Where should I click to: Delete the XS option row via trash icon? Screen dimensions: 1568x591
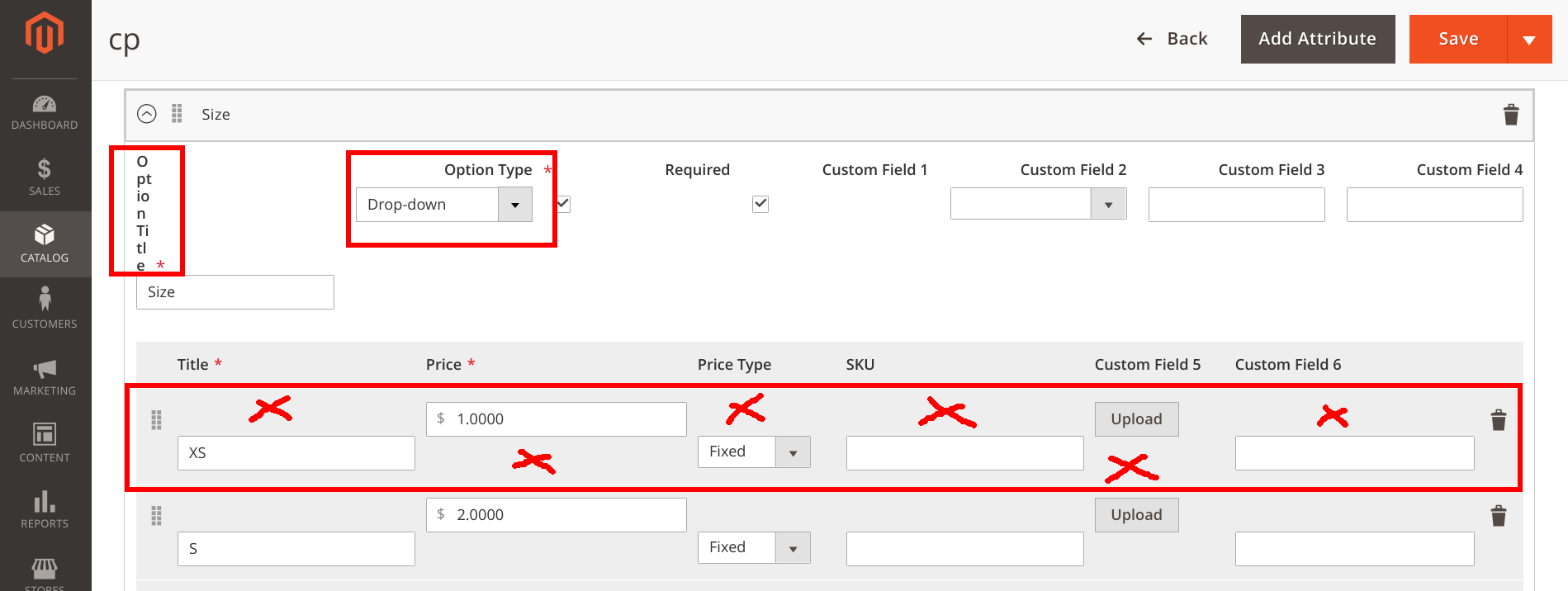pos(1499,420)
